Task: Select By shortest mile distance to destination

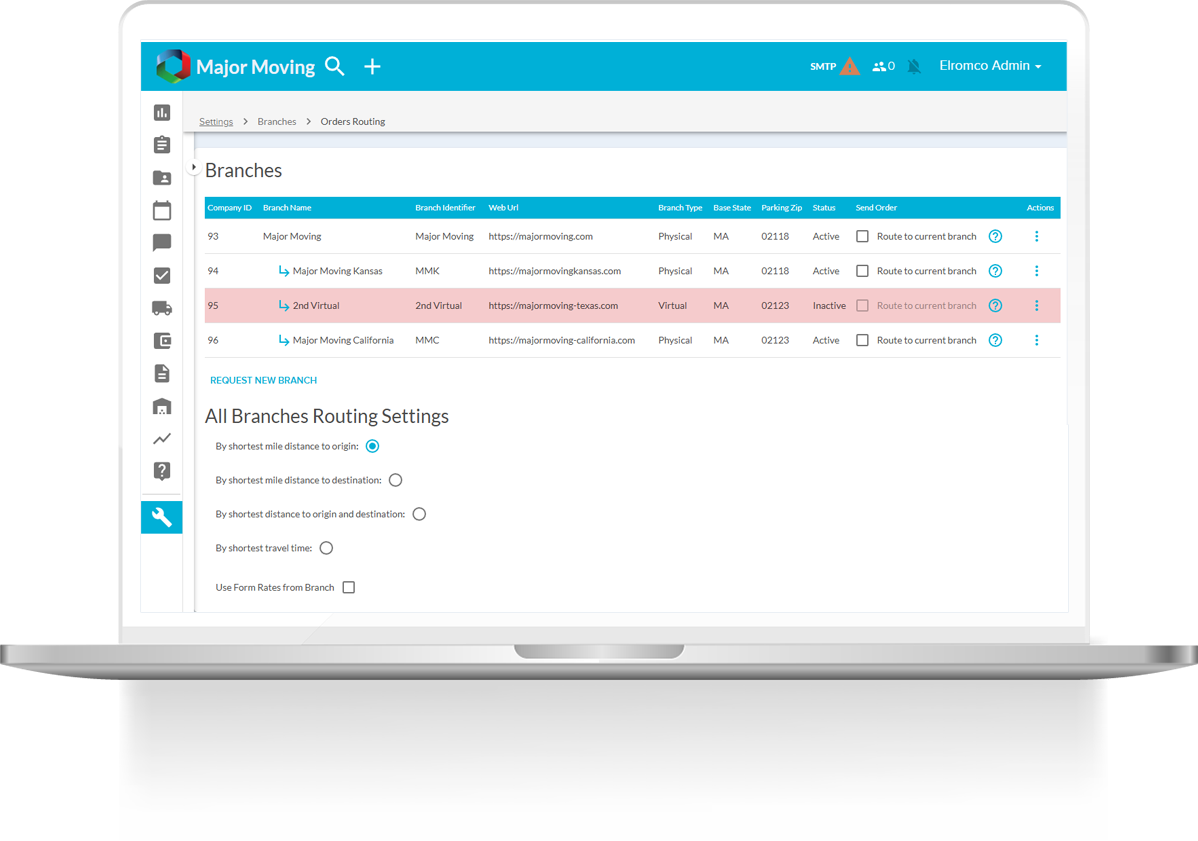Action: (396, 480)
